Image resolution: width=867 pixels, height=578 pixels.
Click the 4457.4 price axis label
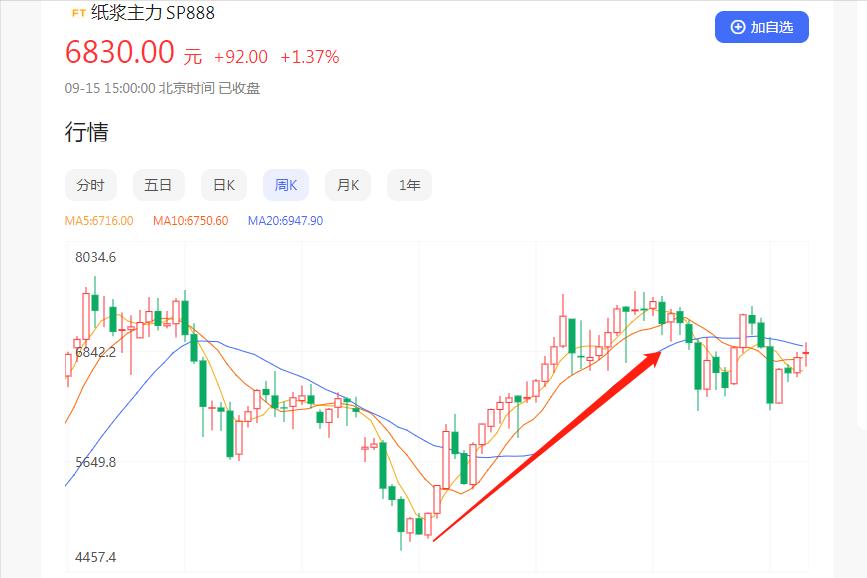click(x=96, y=557)
